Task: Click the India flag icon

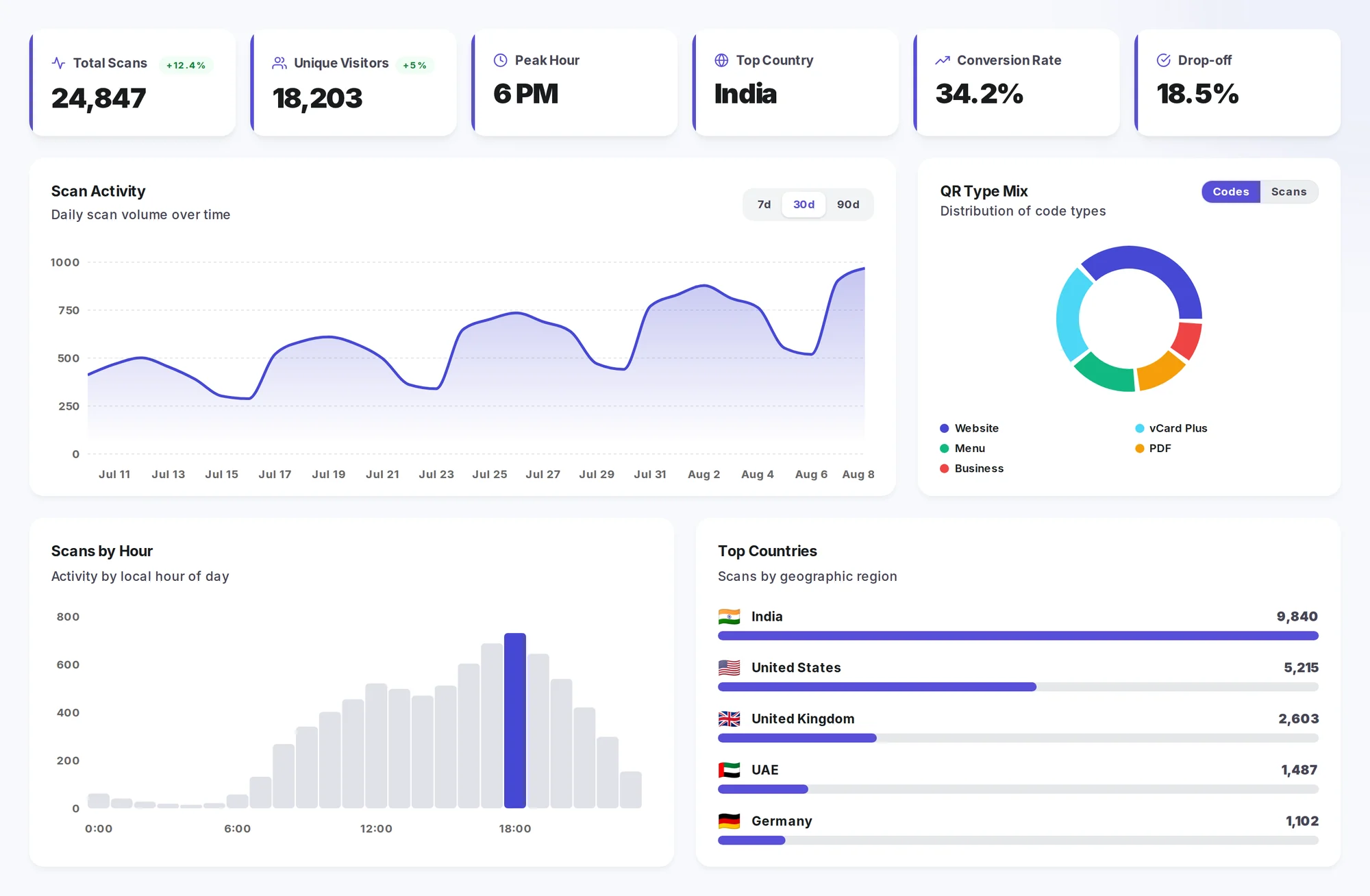Action: [729, 617]
